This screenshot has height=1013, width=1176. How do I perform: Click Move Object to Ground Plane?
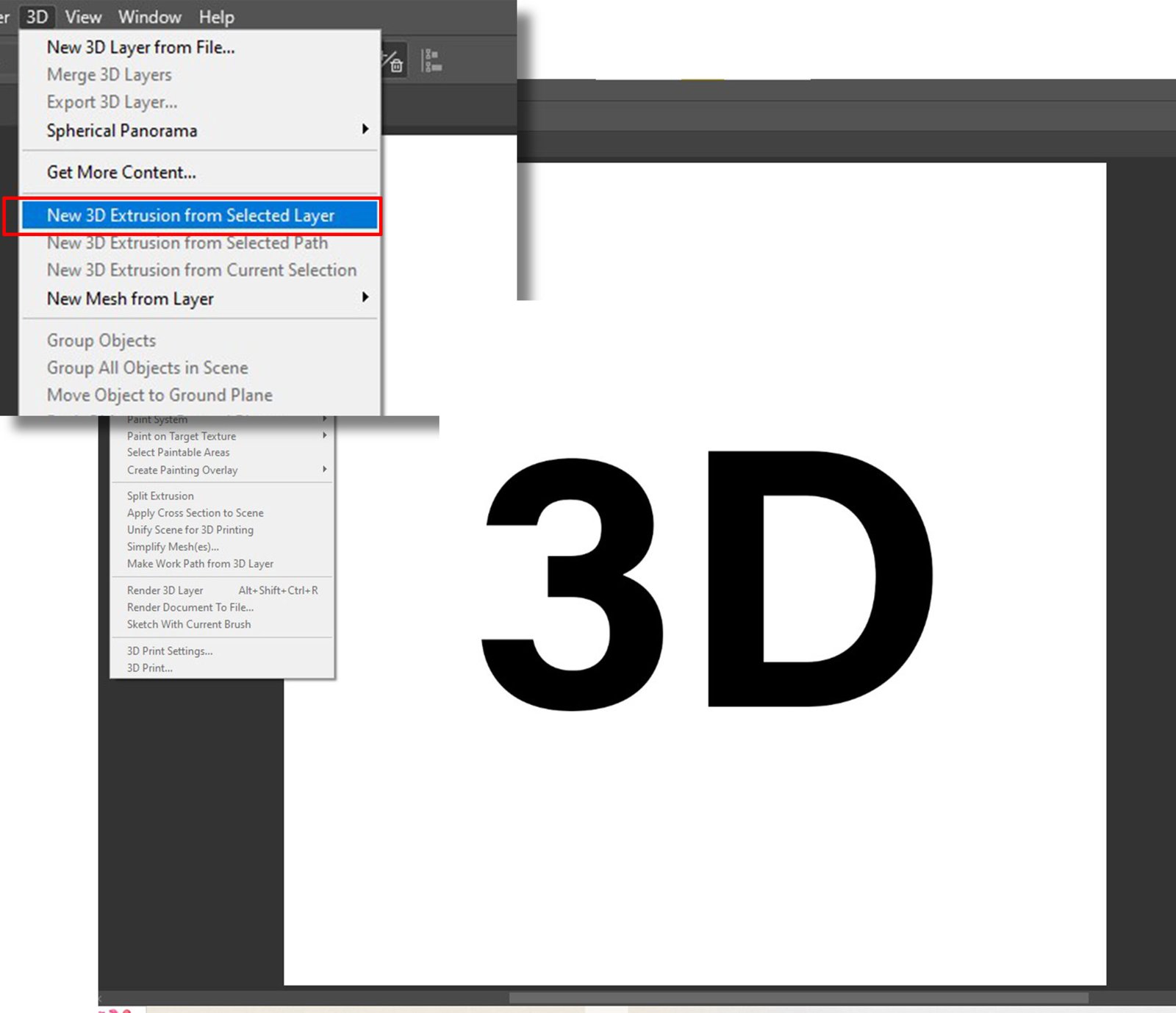click(199, 395)
